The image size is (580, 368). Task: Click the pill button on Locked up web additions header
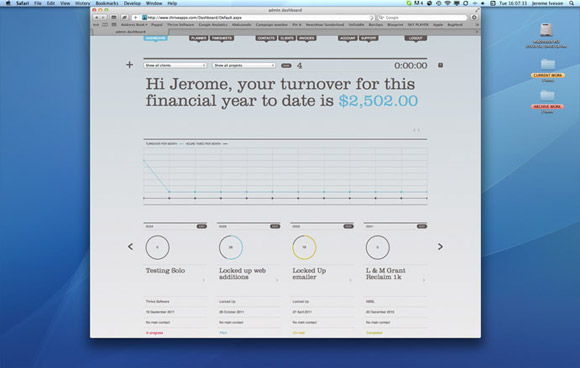pos(275,226)
